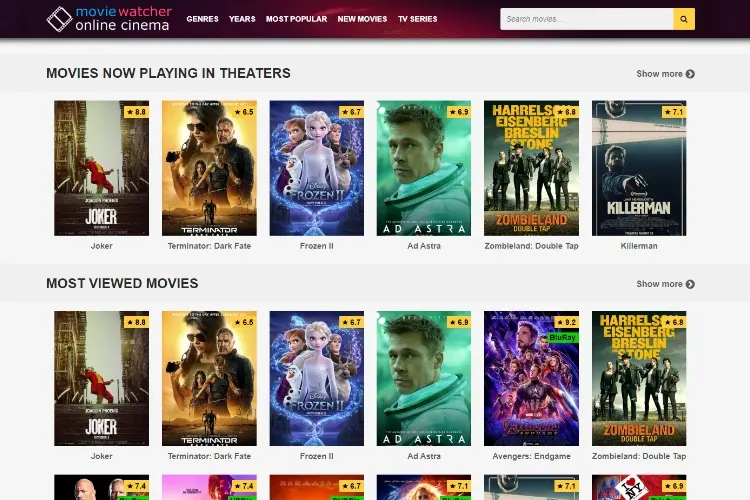Show more most viewed movies
The width and height of the screenshot is (750, 500).
[x=665, y=284]
